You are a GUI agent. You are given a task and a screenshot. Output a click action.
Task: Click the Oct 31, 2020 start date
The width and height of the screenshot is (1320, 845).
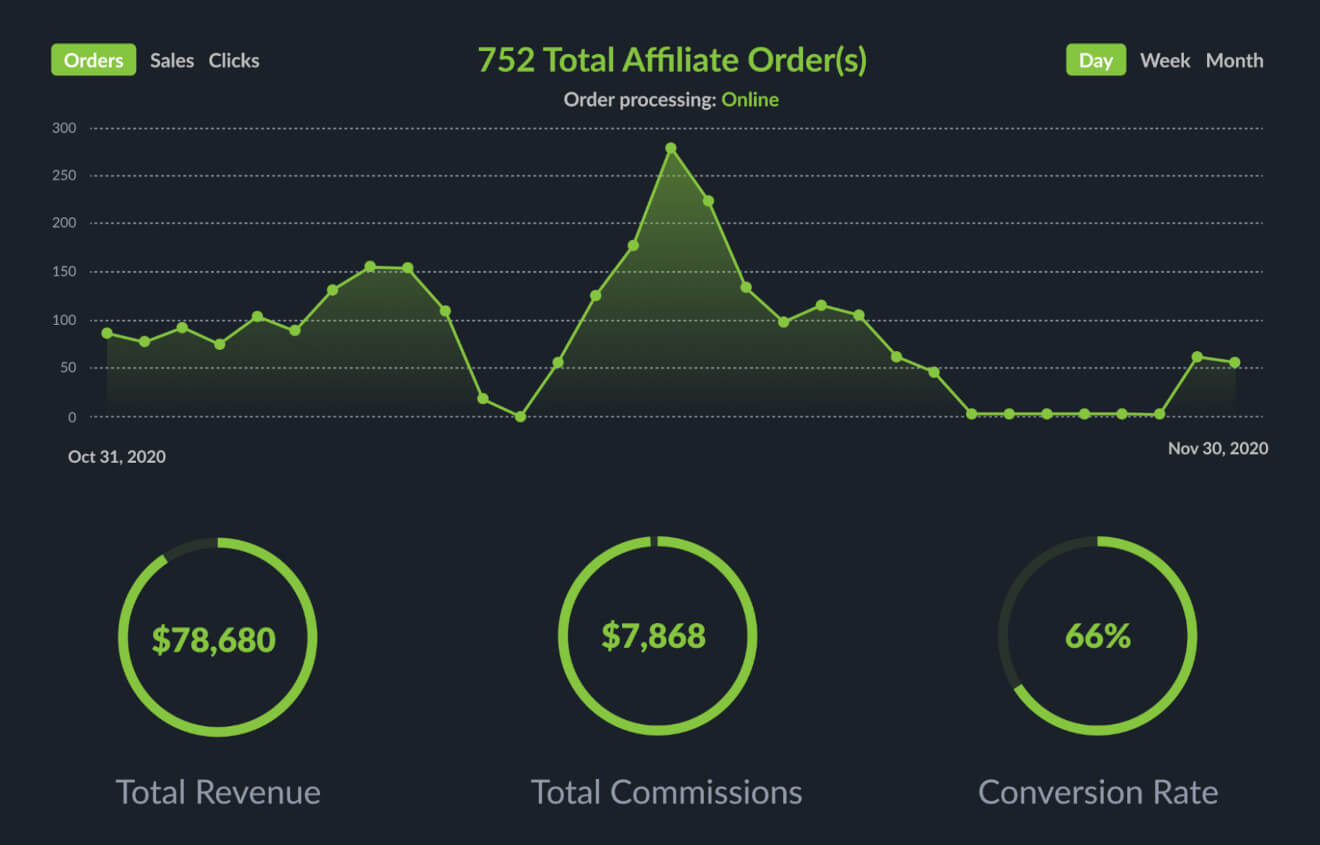117,457
